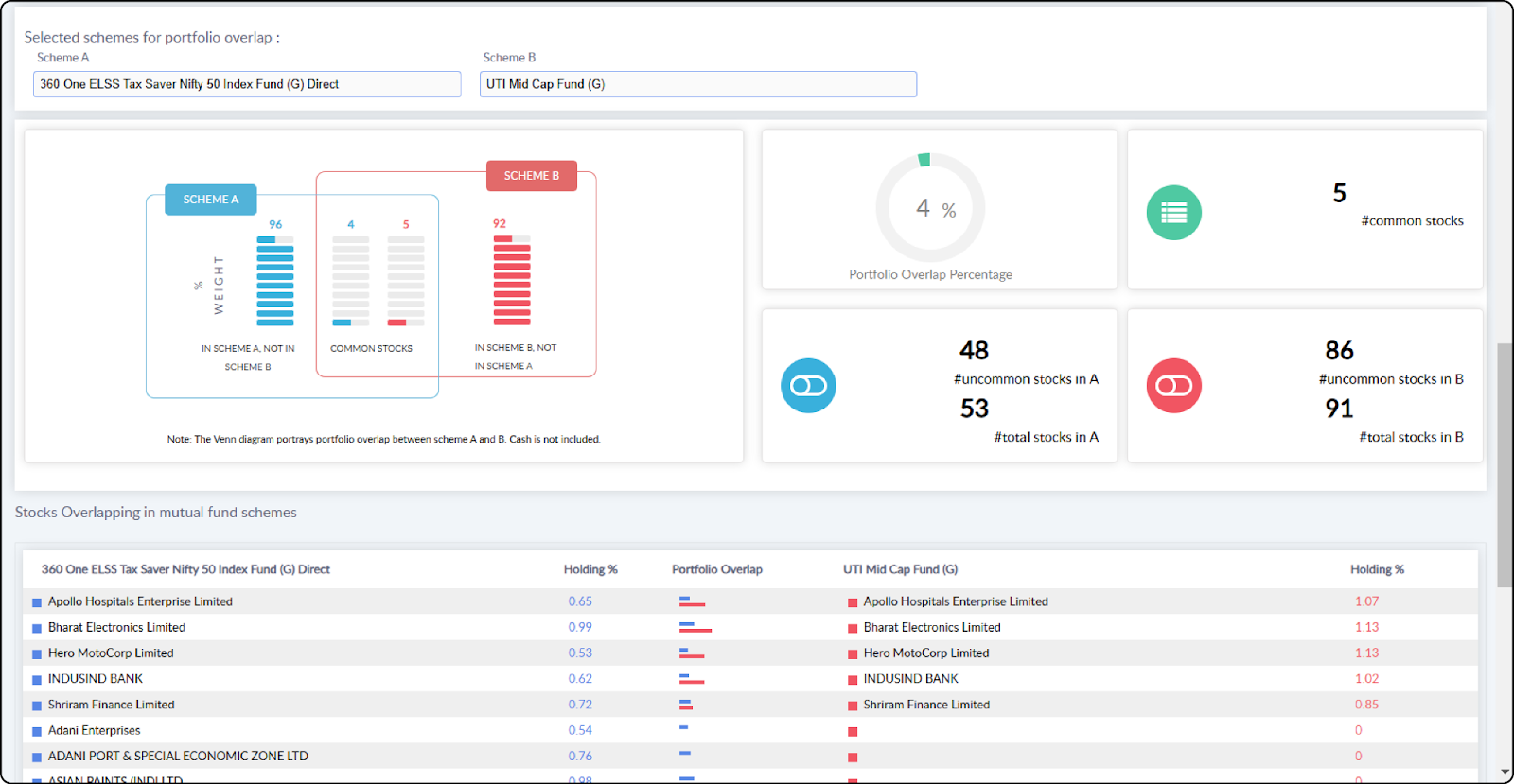The image size is (1514, 784).
Task: Click the page vertical scrollbar thumb
Action: point(1505,465)
